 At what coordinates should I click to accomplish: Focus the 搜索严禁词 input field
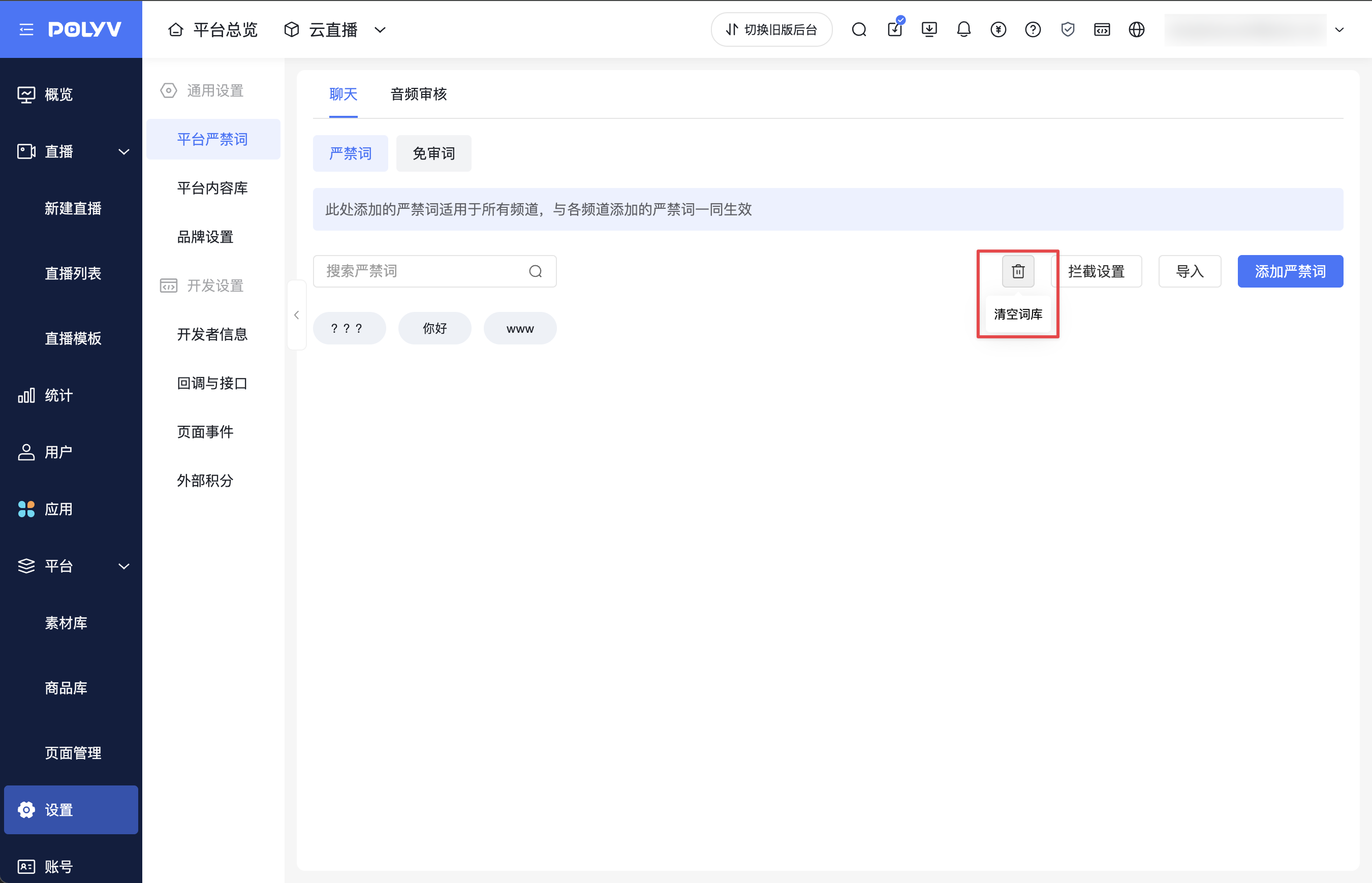pyautogui.click(x=434, y=271)
